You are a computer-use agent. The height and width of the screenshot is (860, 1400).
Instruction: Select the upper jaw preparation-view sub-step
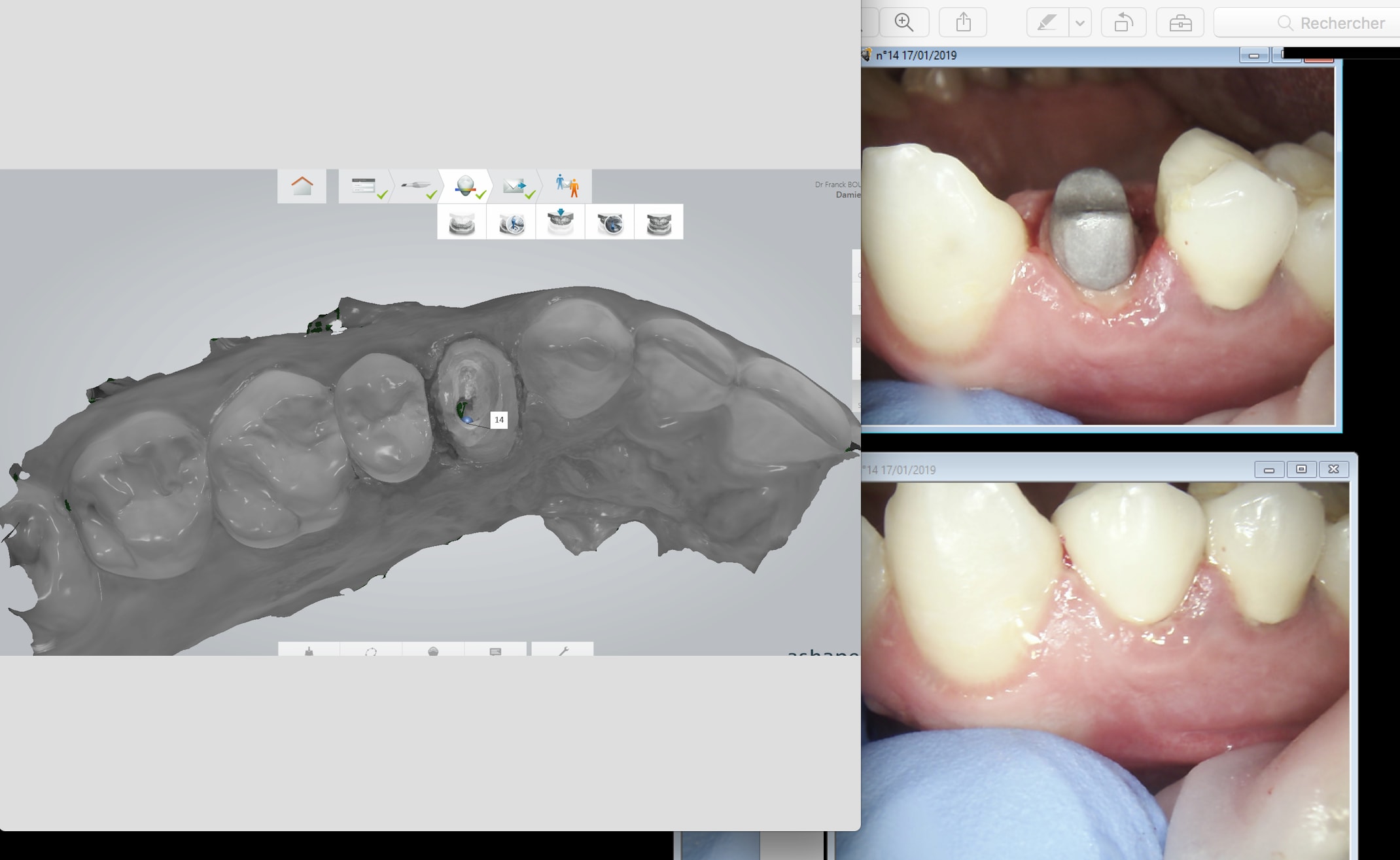point(610,223)
